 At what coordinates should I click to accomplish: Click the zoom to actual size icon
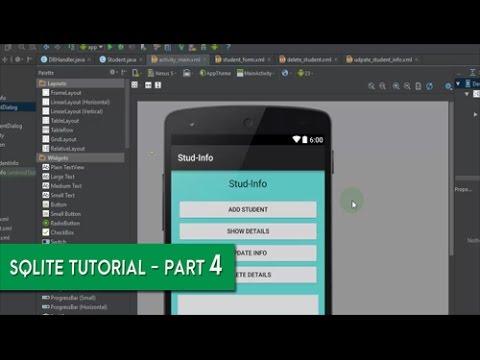click(x=383, y=86)
